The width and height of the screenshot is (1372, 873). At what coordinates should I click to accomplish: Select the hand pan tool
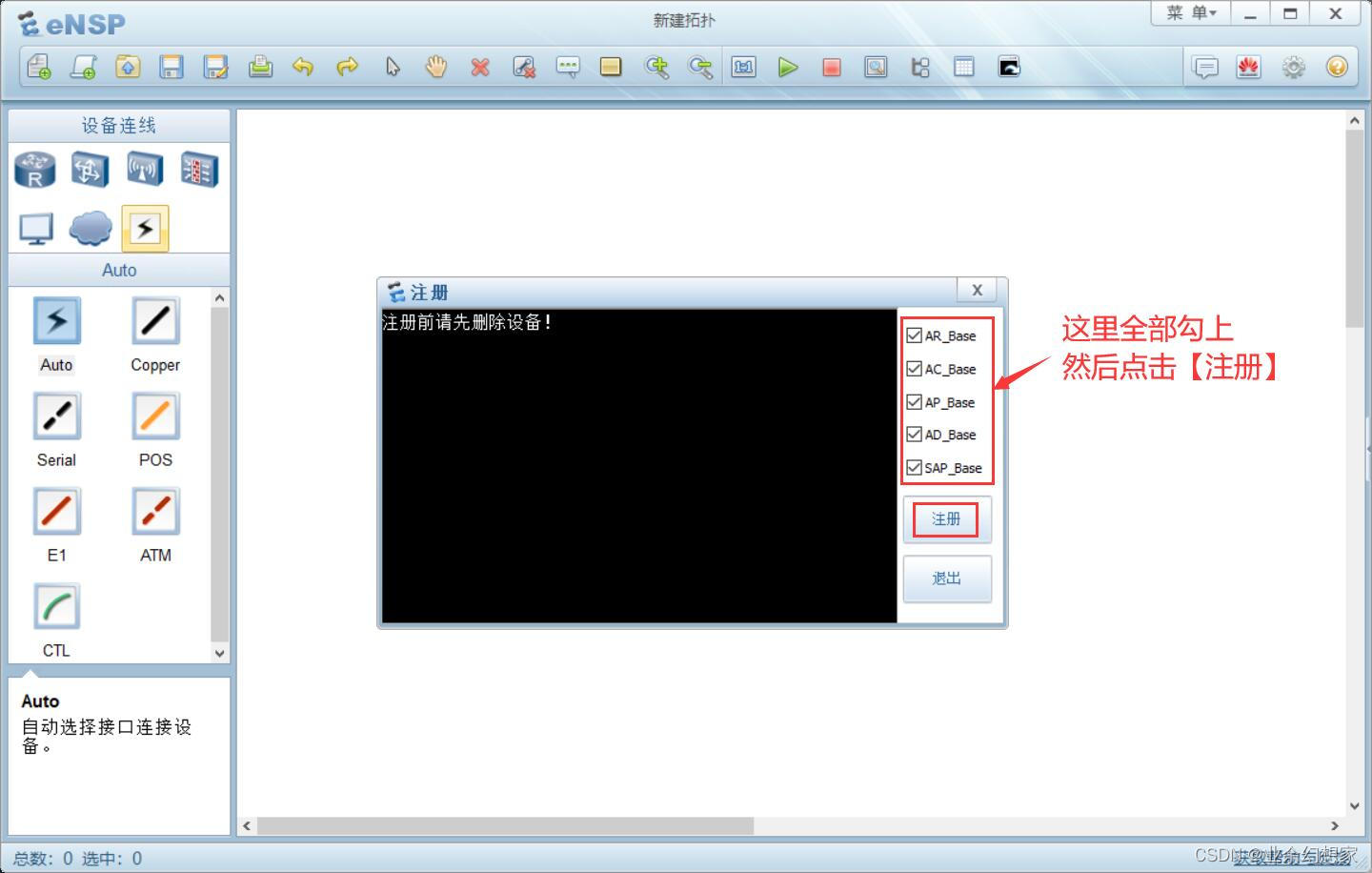(435, 67)
